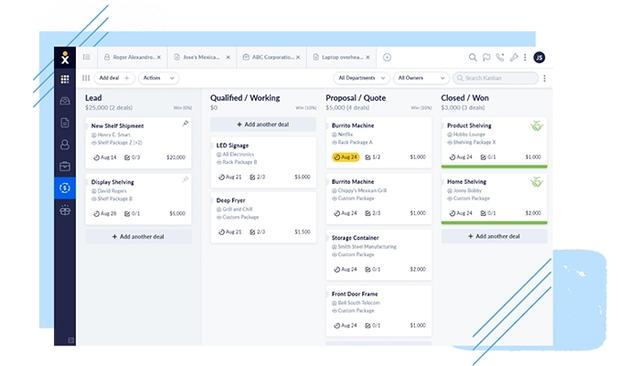Close the Jose's Mexica tab
Image resolution: width=640 pixels, height=366 pixels.
[x=228, y=58]
